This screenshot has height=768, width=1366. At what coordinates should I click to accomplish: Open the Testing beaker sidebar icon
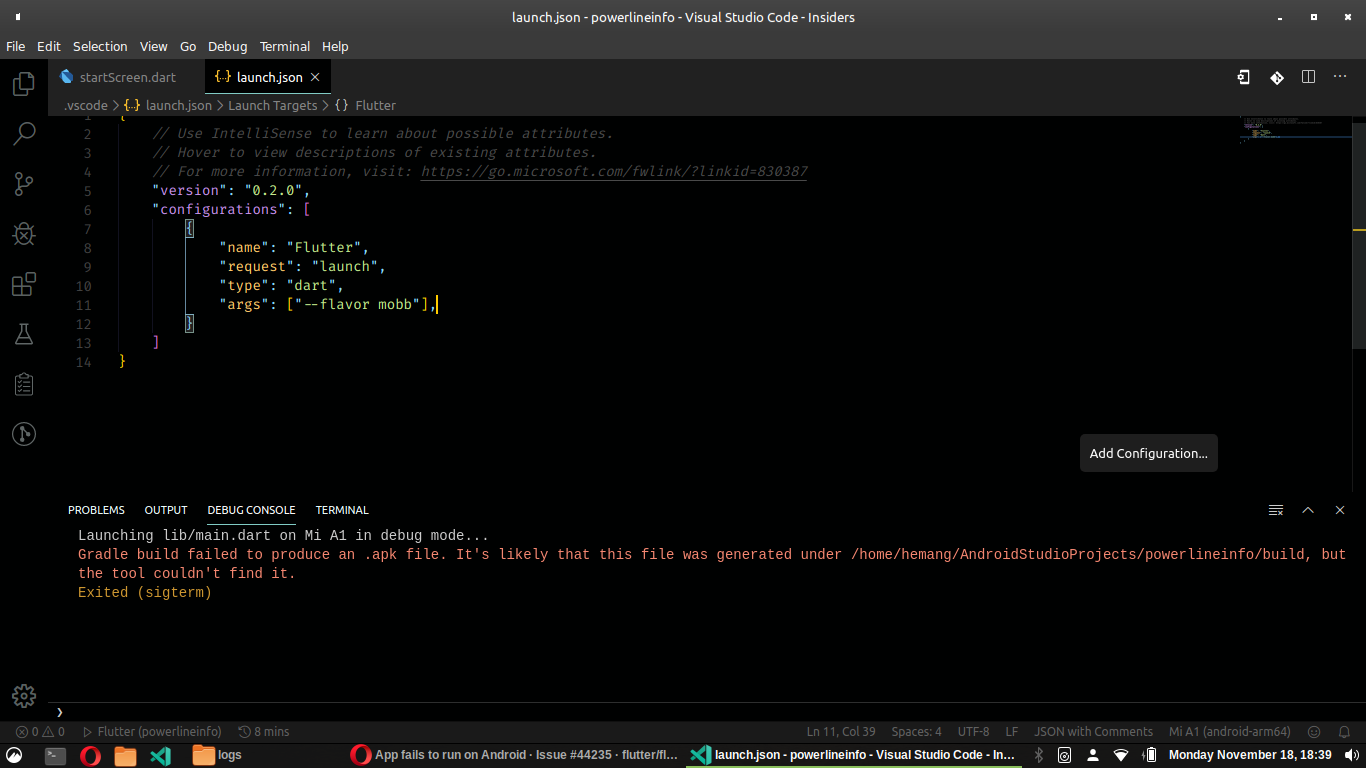[x=24, y=333]
